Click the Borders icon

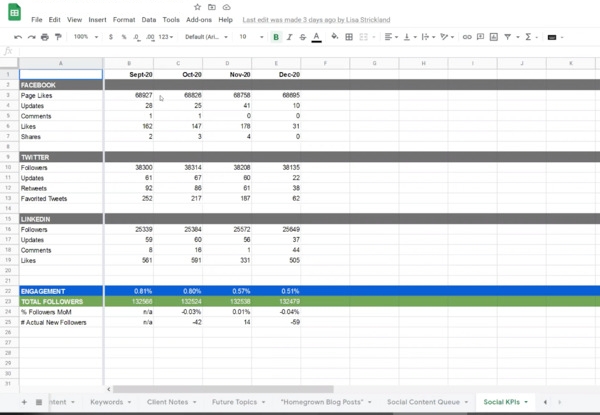(x=349, y=37)
